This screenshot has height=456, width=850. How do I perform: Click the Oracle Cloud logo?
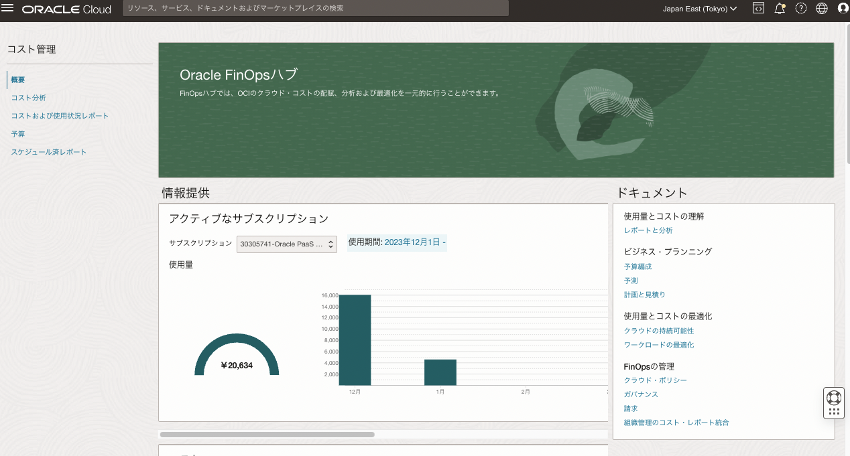pyautogui.click(x=67, y=9)
